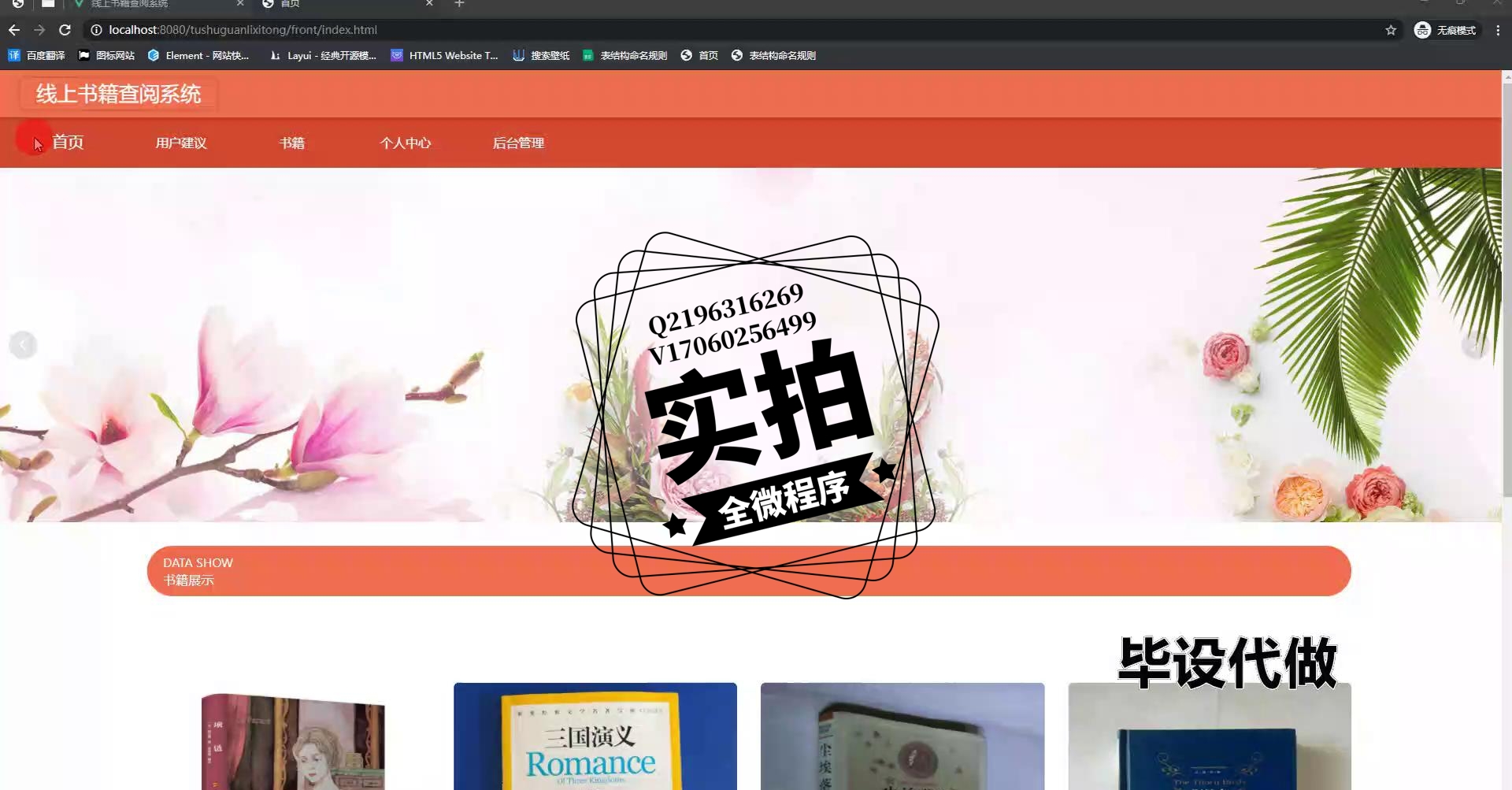Click the 线上书籍查阅系统 site title

pos(119,95)
